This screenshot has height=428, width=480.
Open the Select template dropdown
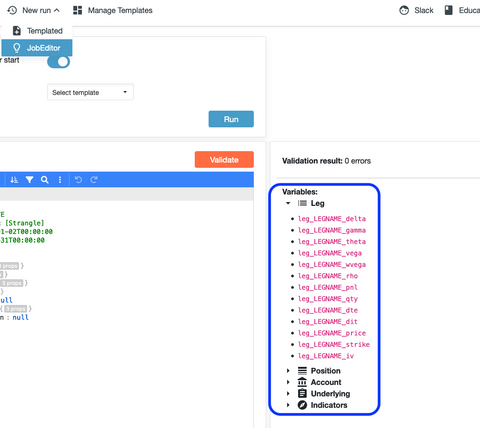(x=90, y=92)
